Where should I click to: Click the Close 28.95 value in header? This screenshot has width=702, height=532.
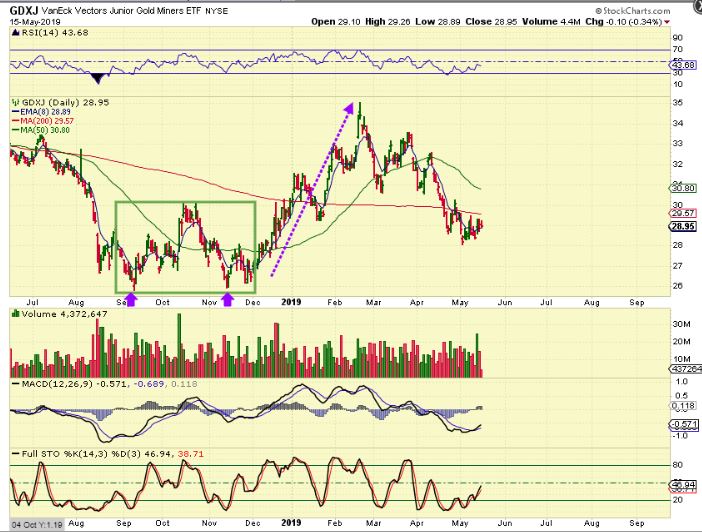(x=492, y=21)
